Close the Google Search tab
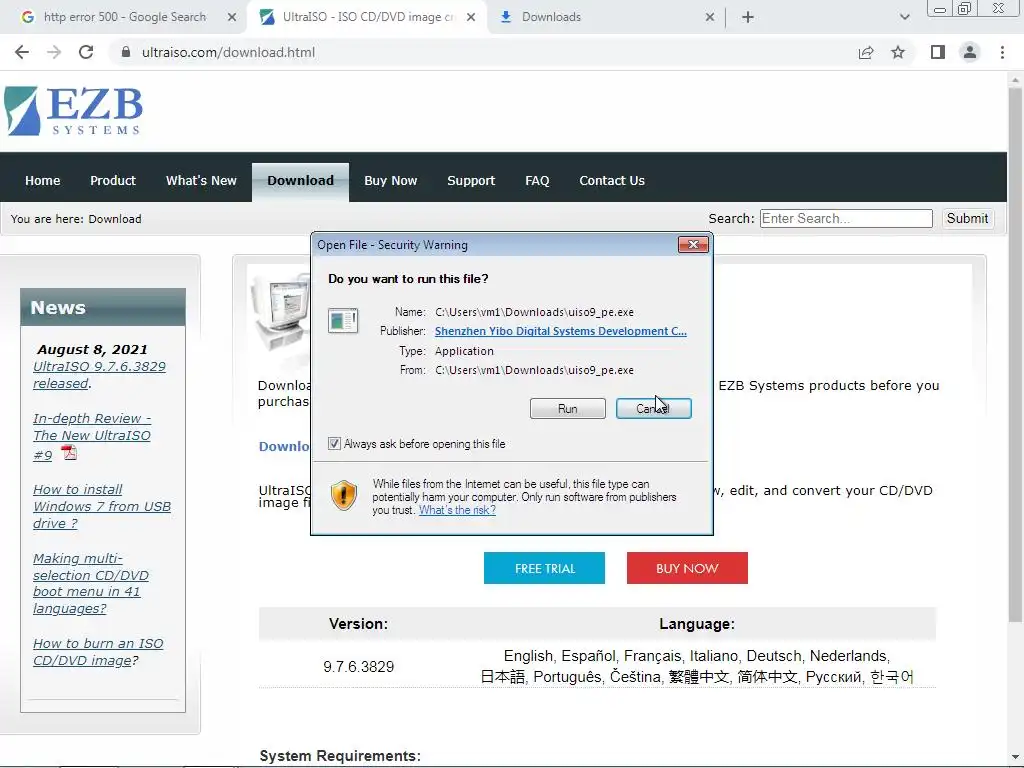Viewport: 1024px width, 768px height. 232,17
